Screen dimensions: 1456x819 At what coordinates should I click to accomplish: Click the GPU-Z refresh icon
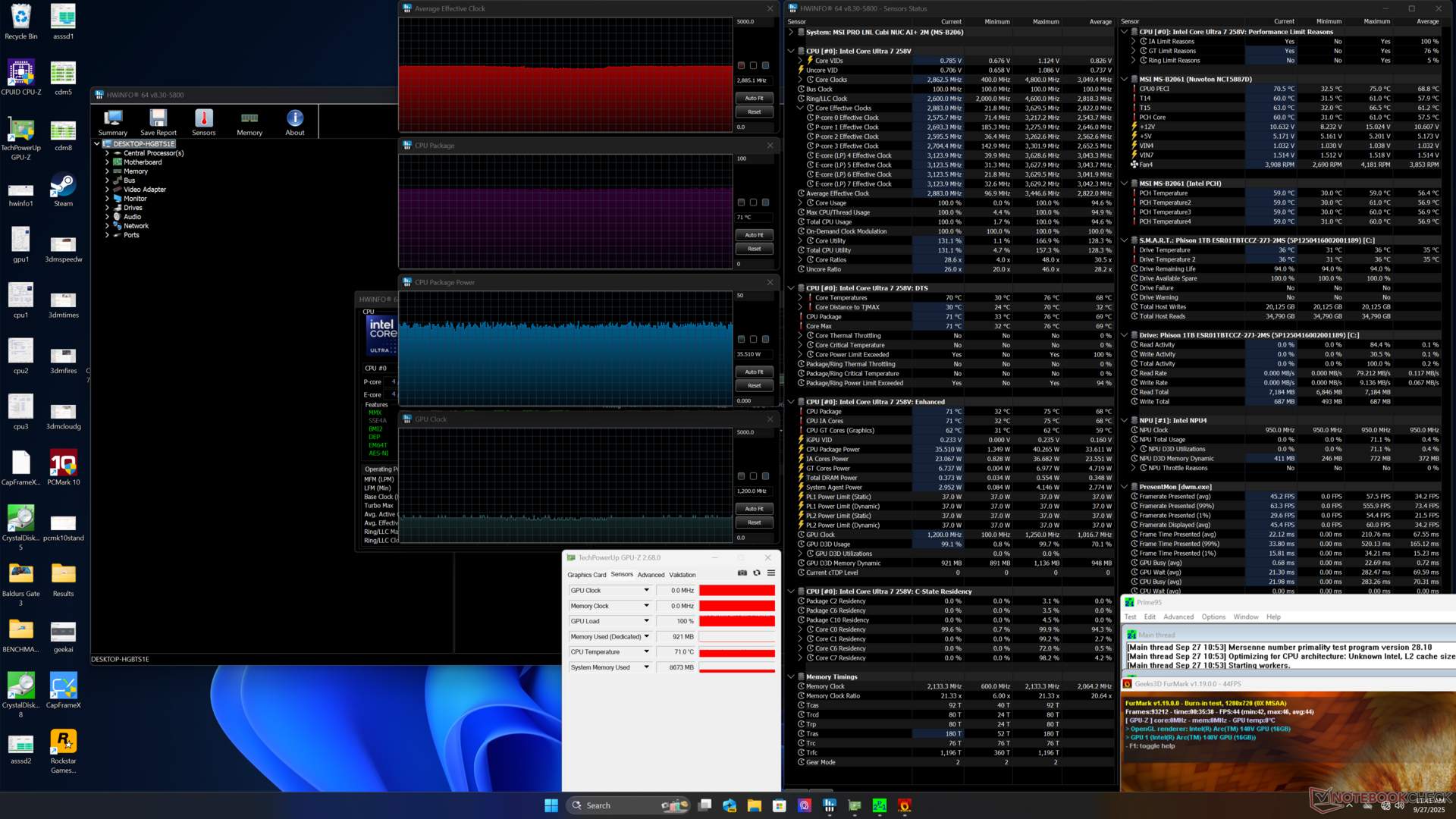pyautogui.click(x=757, y=573)
